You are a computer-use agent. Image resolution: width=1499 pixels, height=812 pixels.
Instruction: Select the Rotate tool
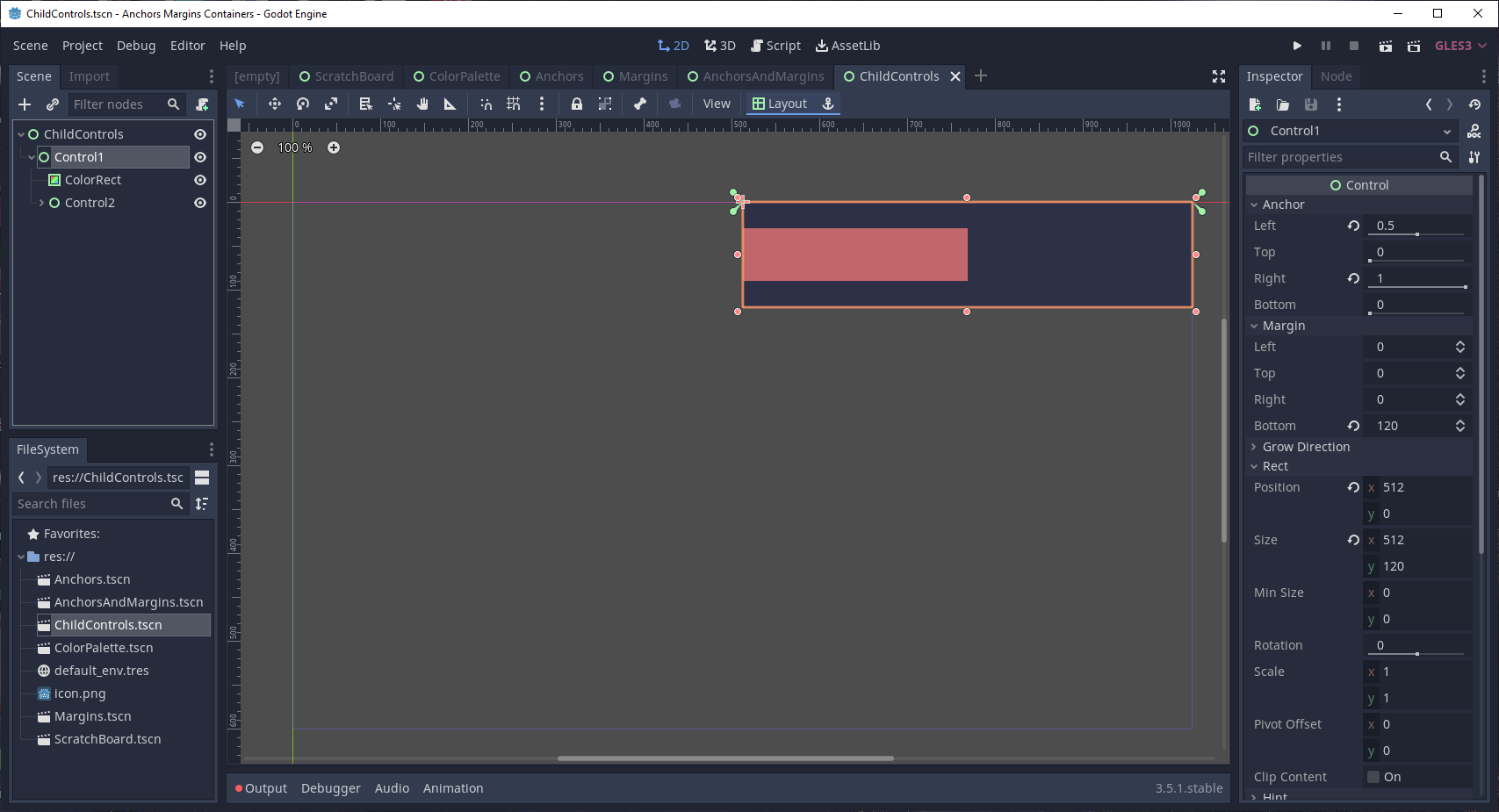(x=303, y=104)
